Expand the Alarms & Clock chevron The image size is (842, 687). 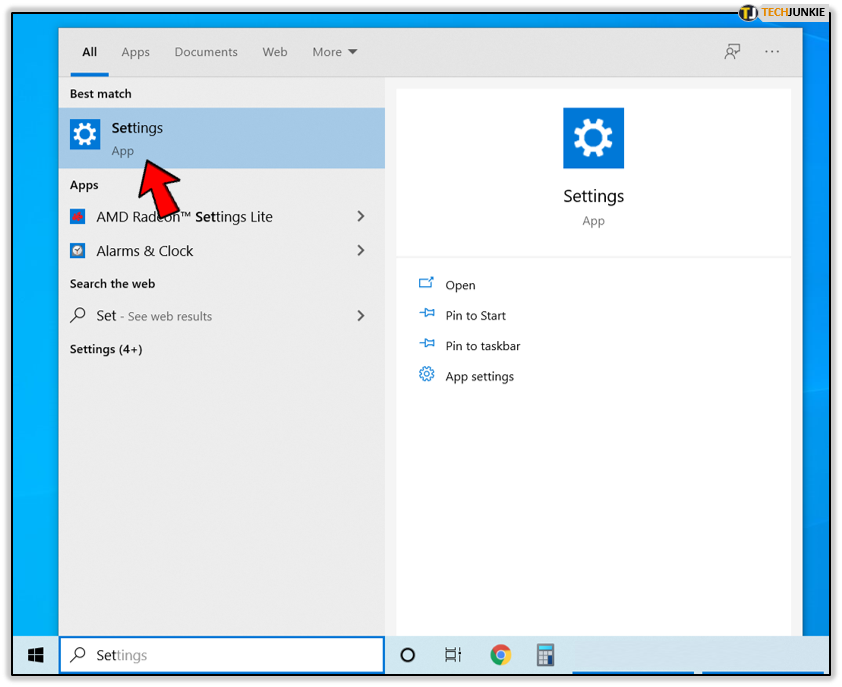[361, 250]
